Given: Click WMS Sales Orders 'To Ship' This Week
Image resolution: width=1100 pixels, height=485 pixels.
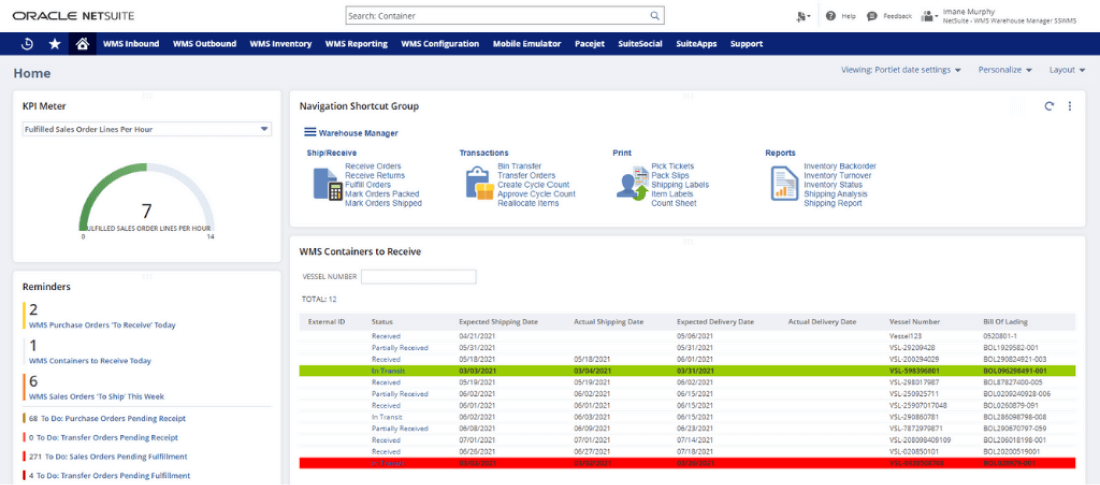Looking at the screenshot, I should (x=97, y=397).
